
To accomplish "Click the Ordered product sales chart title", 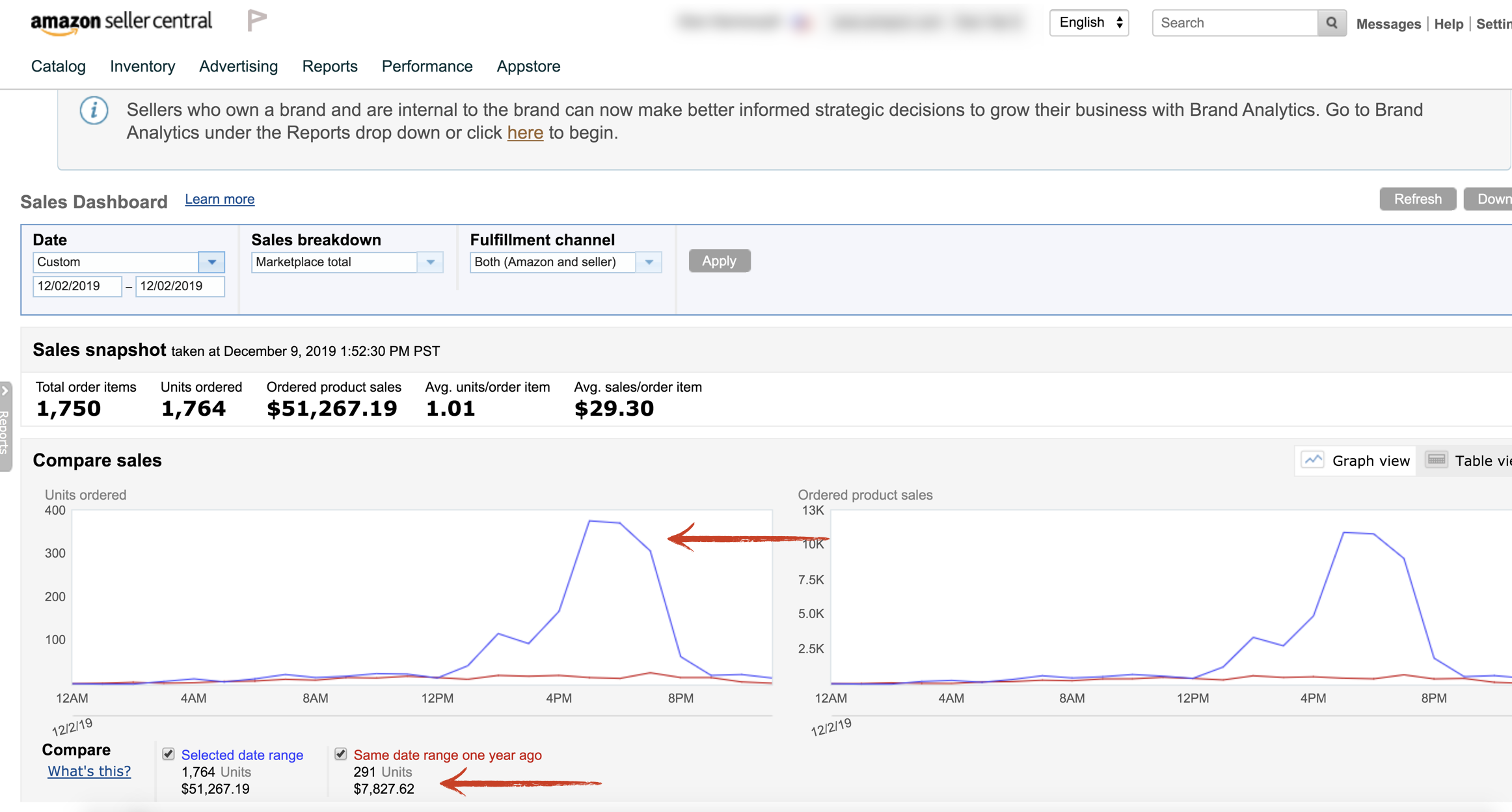I will (x=865, y=495).
